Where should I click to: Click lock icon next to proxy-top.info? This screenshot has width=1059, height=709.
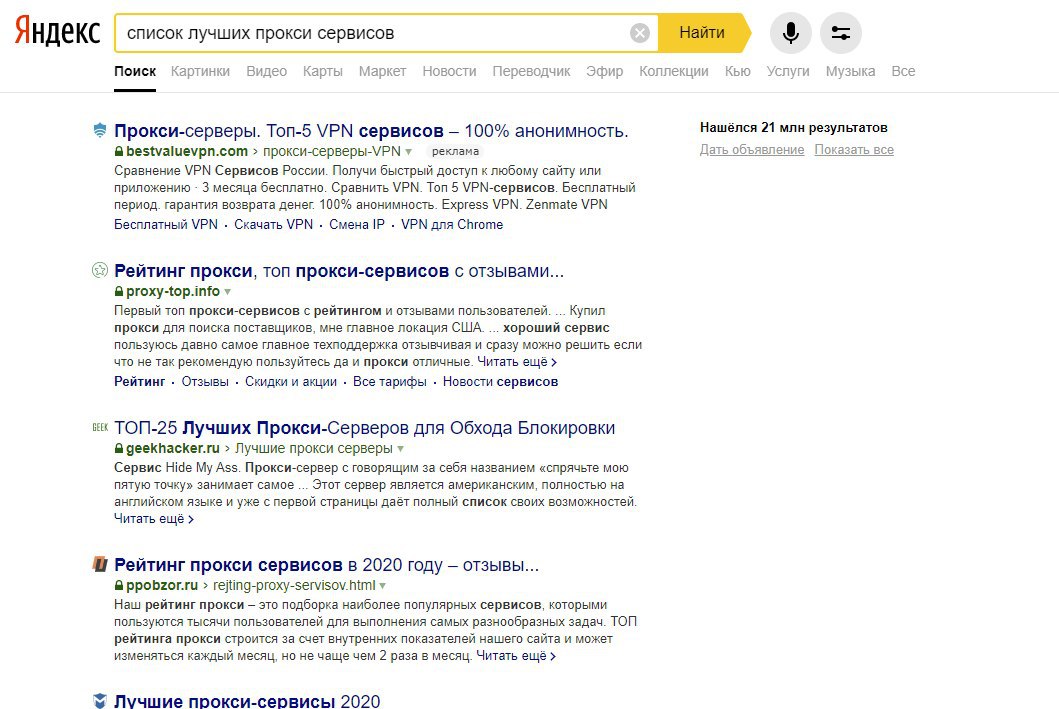click(x=119, y=292)
